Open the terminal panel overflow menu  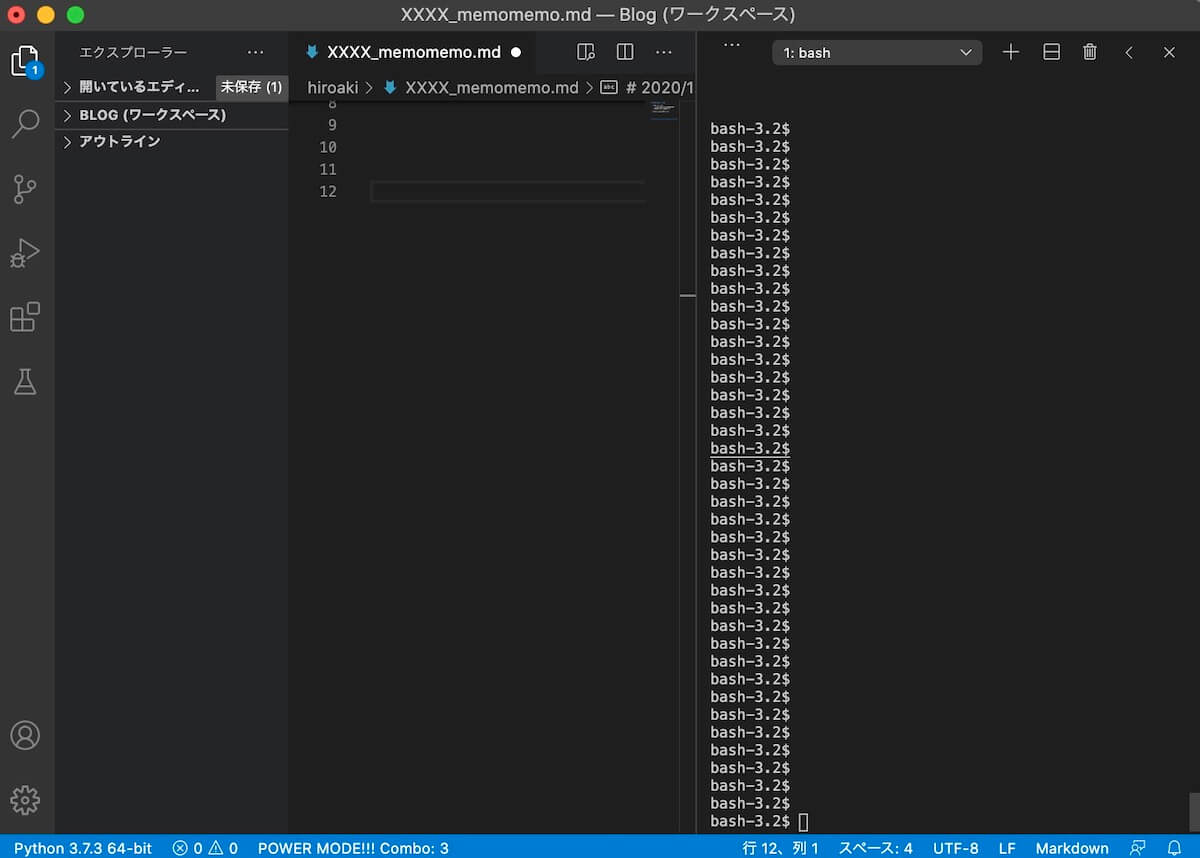point(731,45)
